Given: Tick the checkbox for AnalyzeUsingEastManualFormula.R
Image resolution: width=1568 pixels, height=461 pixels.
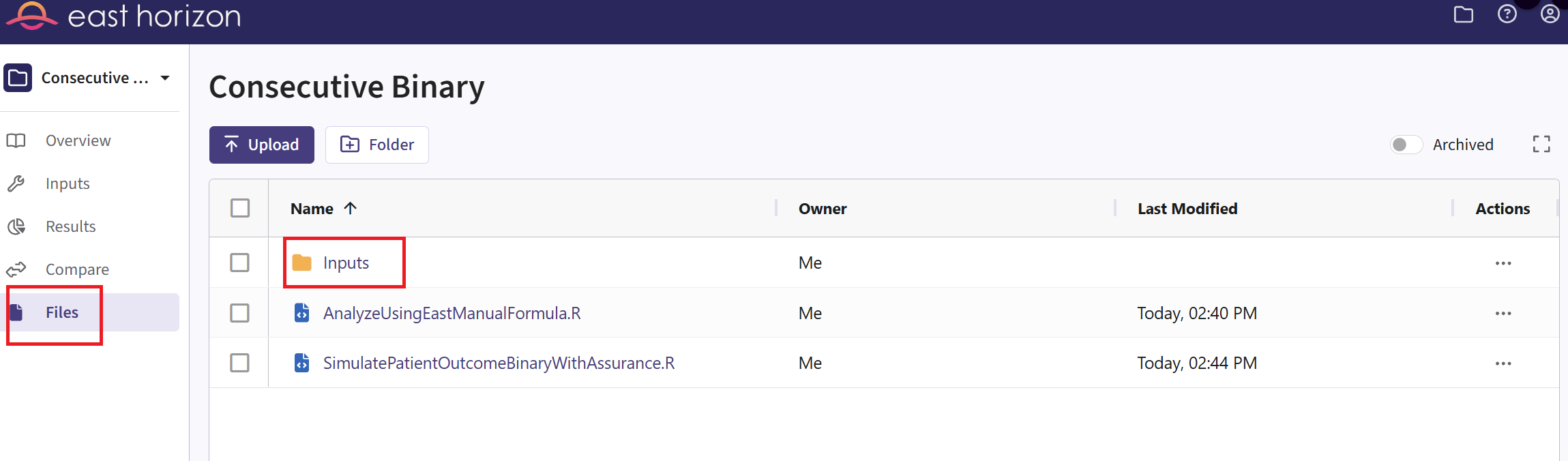Looking at the screenshot, I should coord(240,313).
